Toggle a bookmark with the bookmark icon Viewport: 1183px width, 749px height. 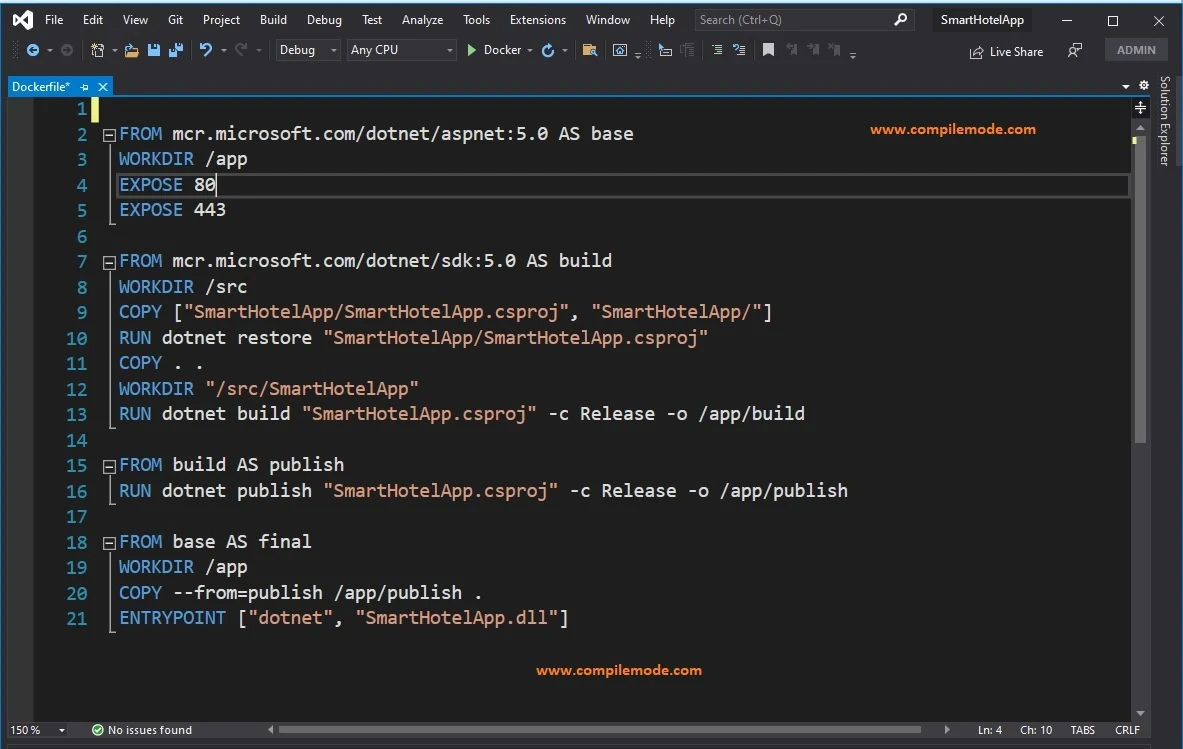(x=768, y=49)
